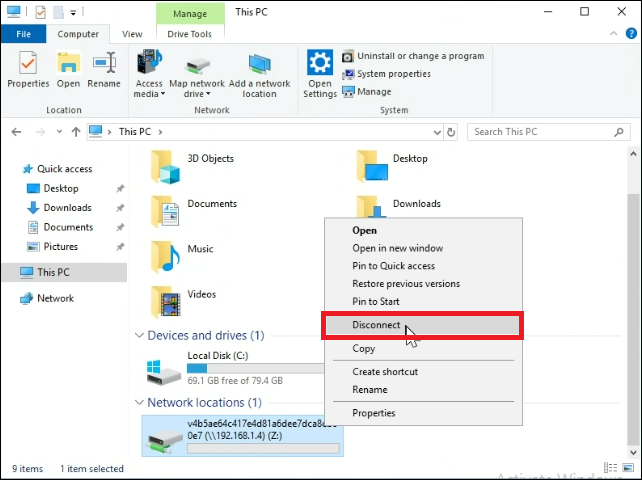
Task: Open the Drive Tools tab
Action: 190,34
